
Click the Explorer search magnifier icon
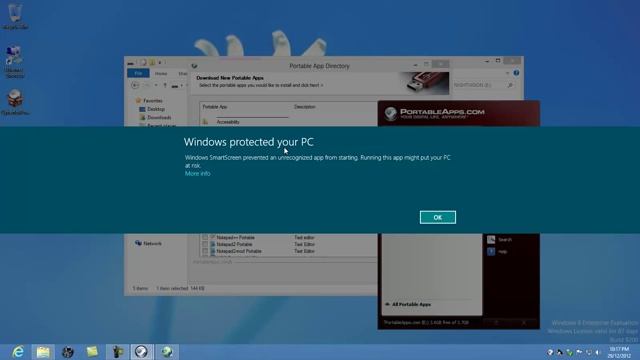[510, 85]
